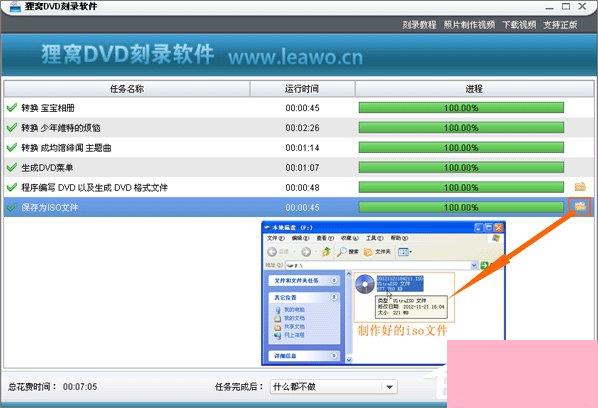The width and height of the screenshot is (598, 408).
Task: Click the Up folder icon in explorer window
Action: [326, 252]
